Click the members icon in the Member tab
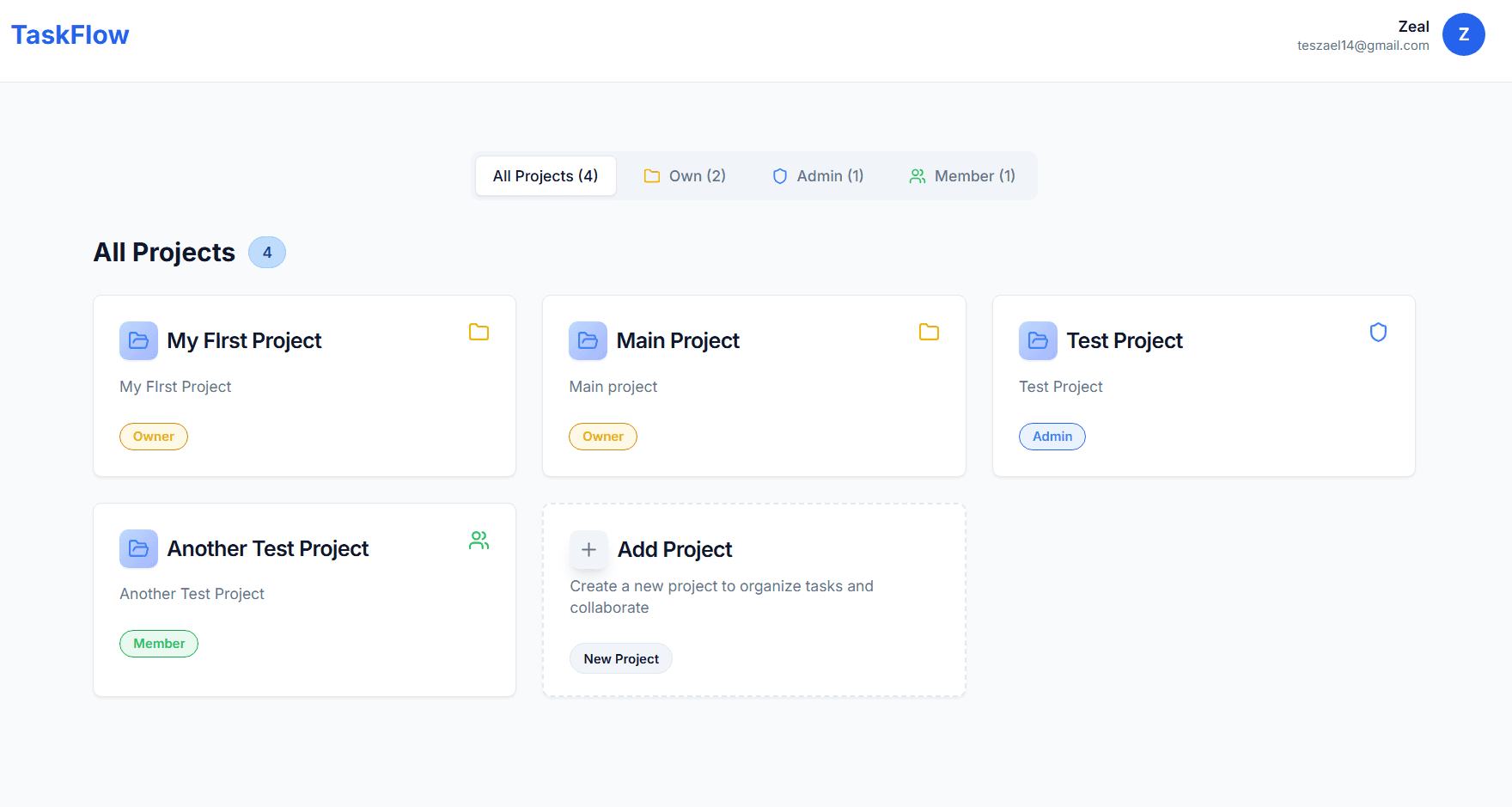Screen dimensions: 1512x807 point(916,175)
